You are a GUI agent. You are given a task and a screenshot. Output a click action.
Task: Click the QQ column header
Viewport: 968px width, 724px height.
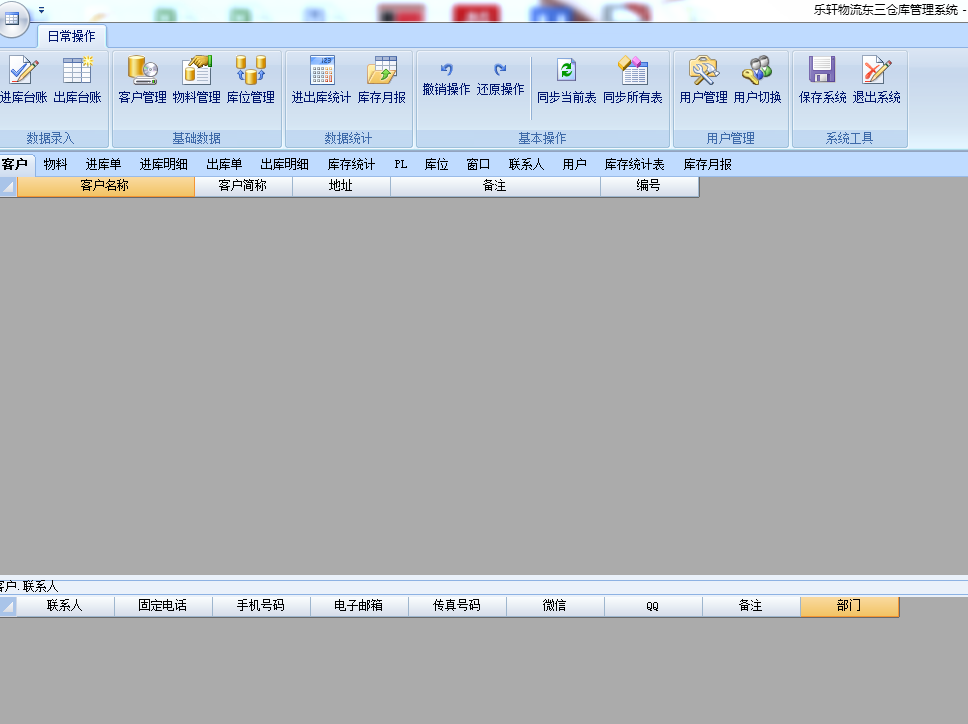point(653,606)
